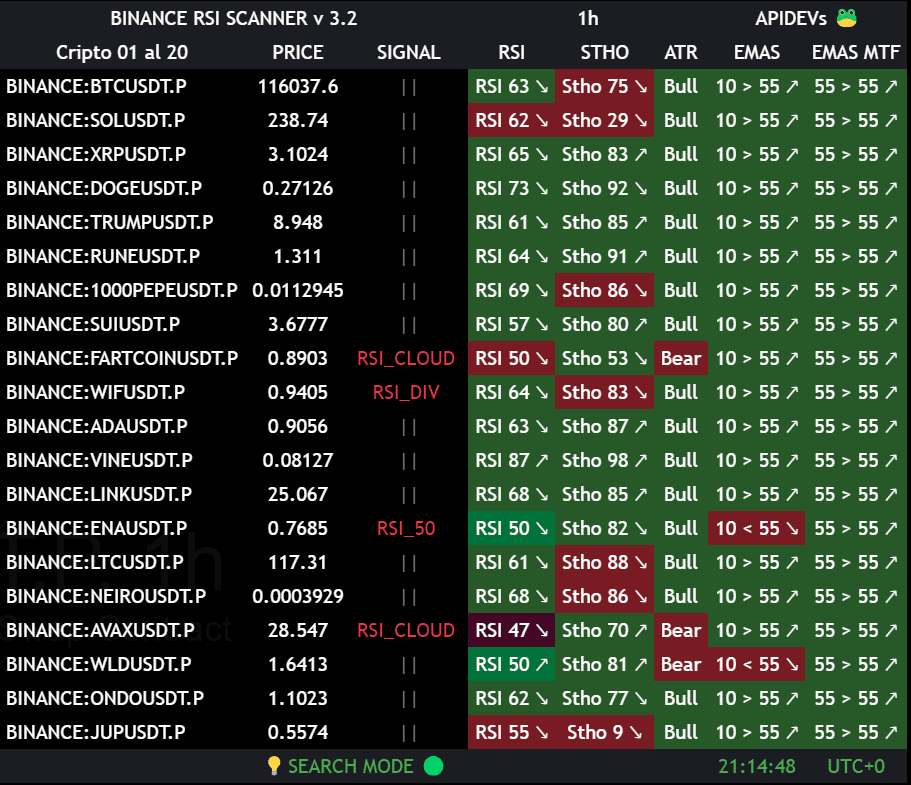Select the STHO column header
The image size is (911, 785).
coord(604,52)
